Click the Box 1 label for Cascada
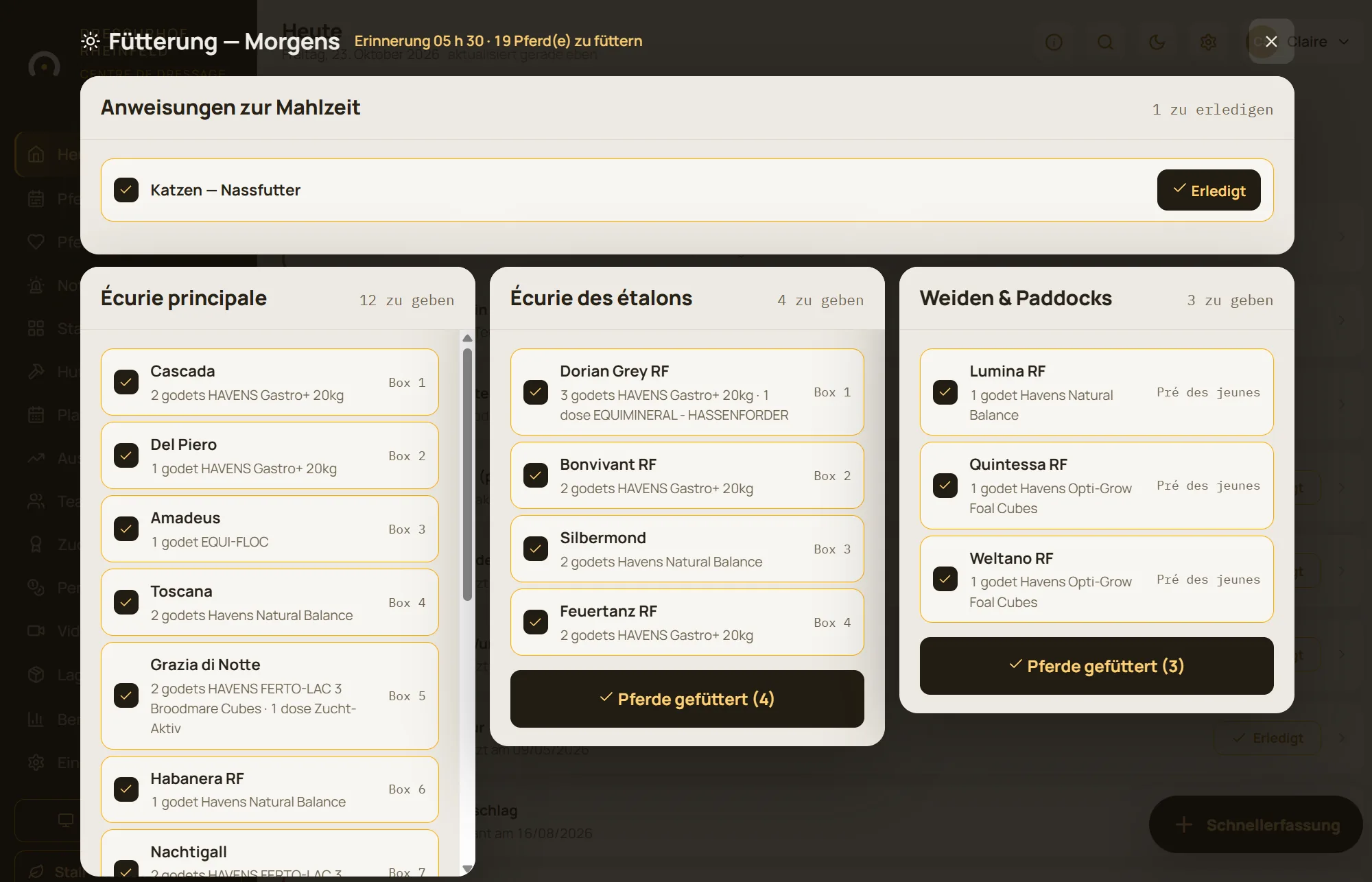 coord(407,383)
